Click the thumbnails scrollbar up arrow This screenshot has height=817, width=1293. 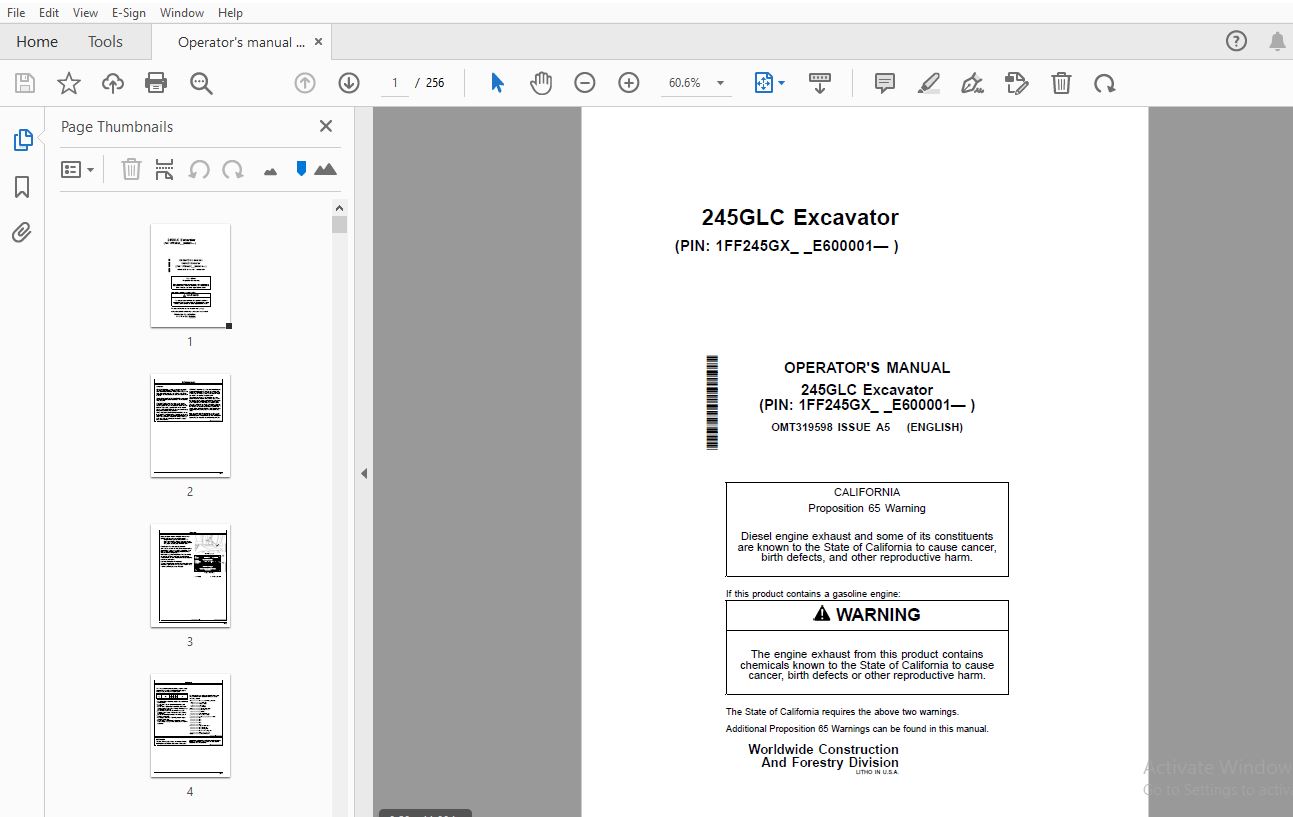[340, 206]
